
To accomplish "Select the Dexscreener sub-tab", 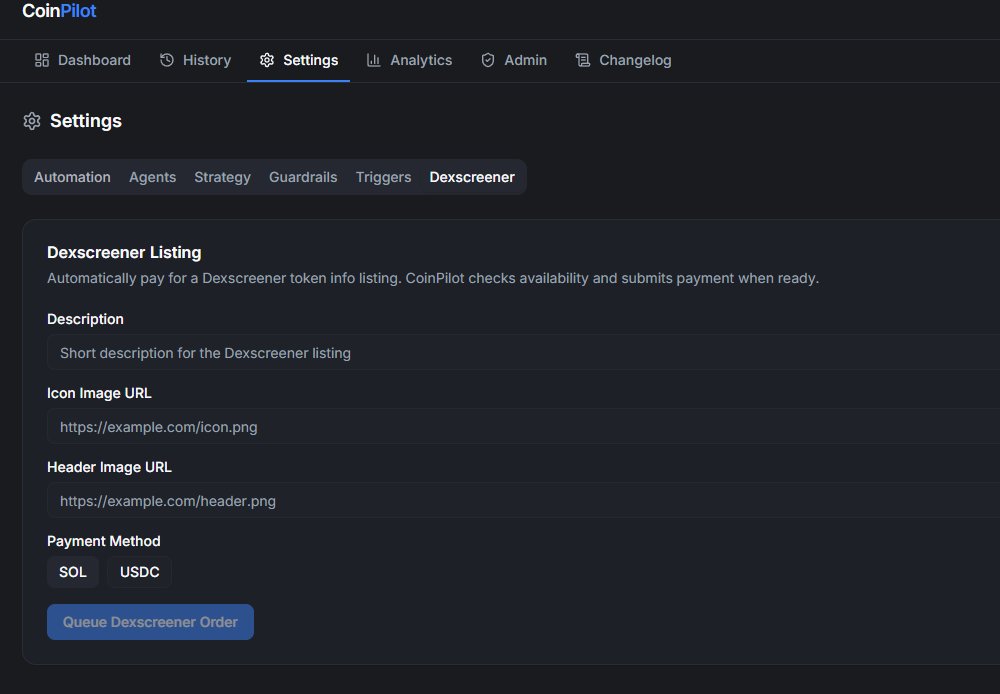I will click(472, 177).
